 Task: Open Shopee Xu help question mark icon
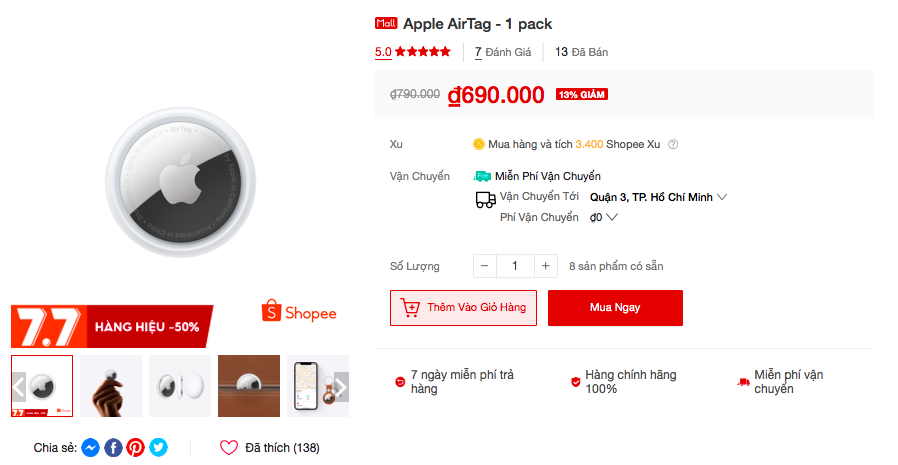pos(673,144)
